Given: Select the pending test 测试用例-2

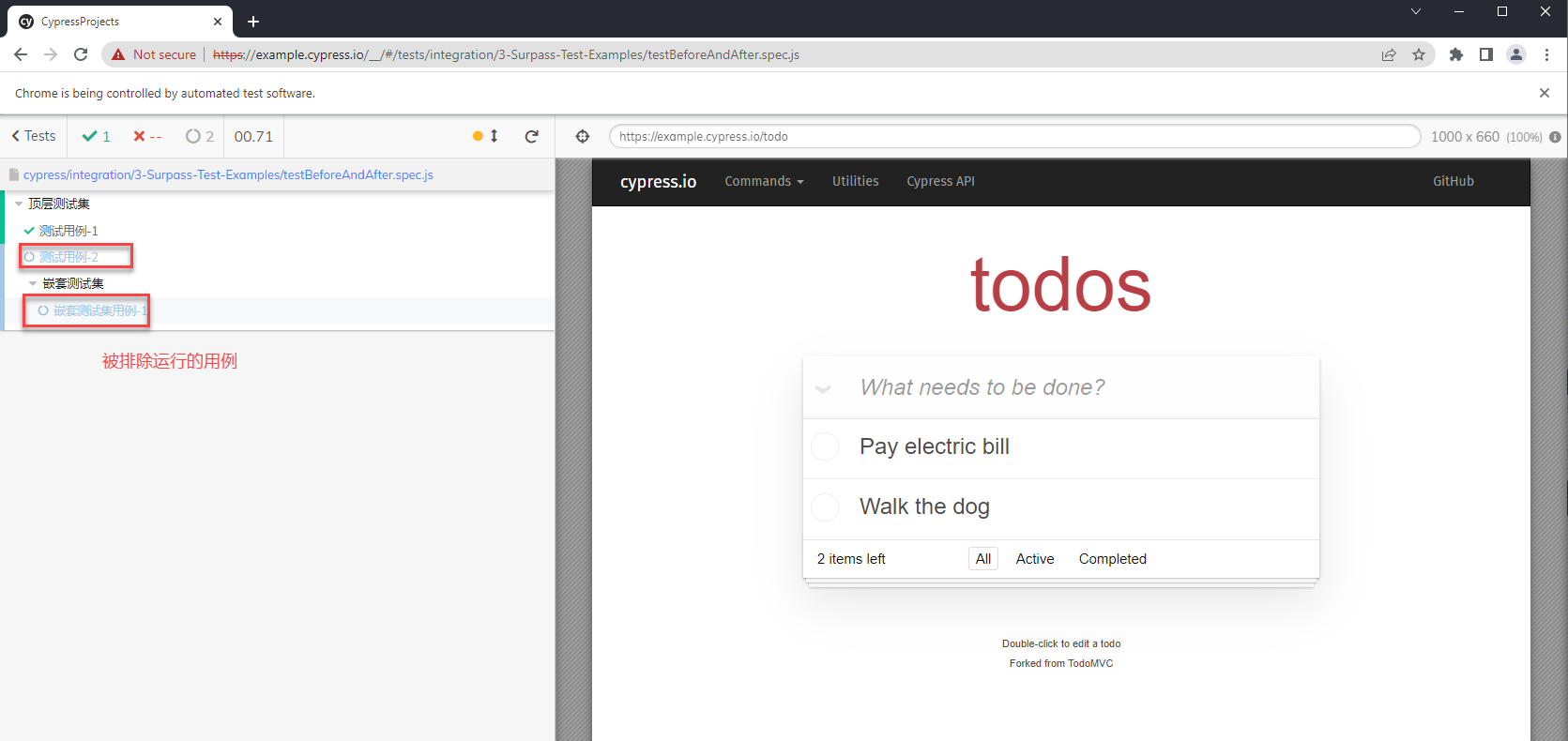Looking at the screenshot, I should [69, 256].
